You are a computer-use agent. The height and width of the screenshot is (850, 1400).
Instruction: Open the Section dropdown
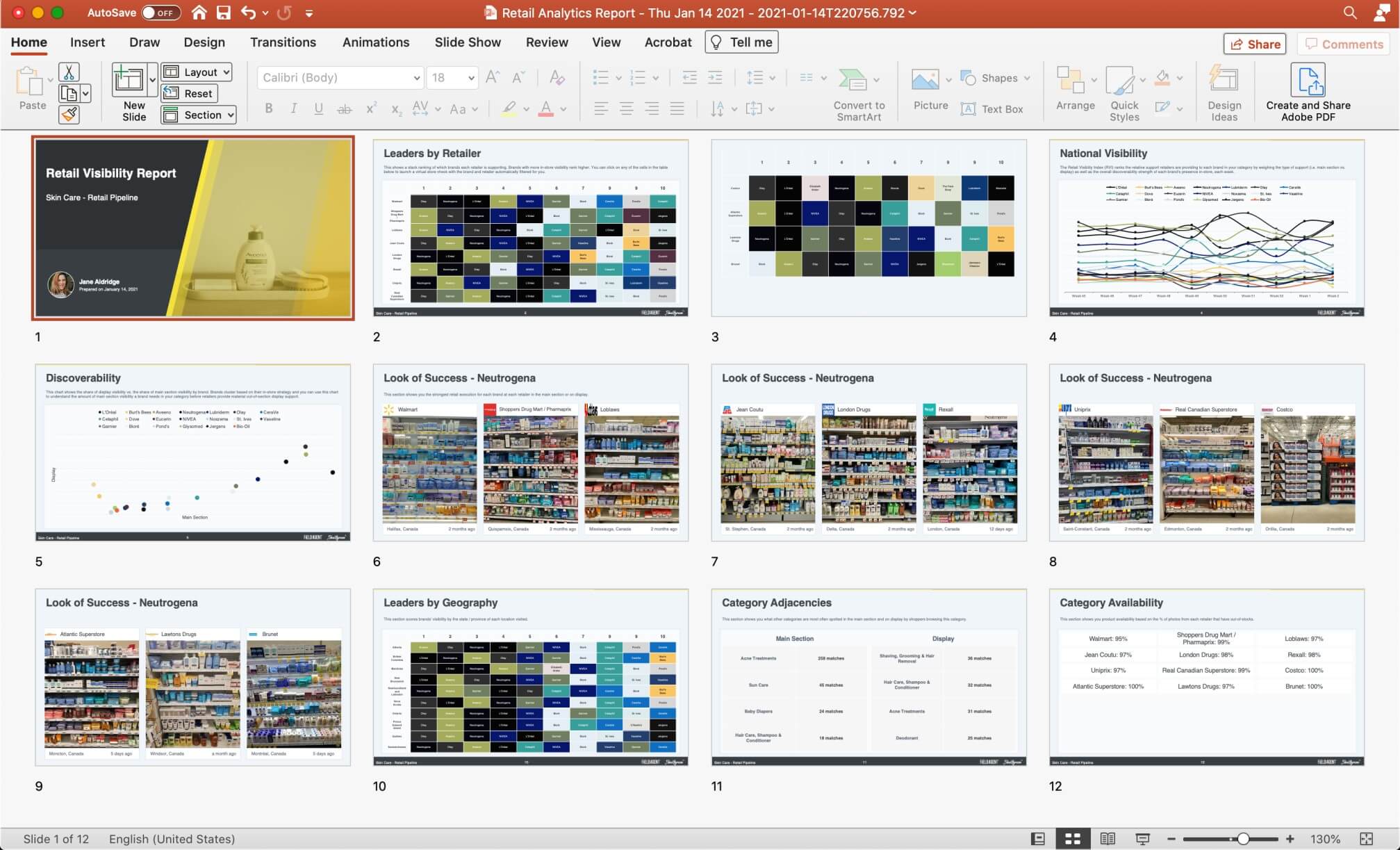(199, 115)
